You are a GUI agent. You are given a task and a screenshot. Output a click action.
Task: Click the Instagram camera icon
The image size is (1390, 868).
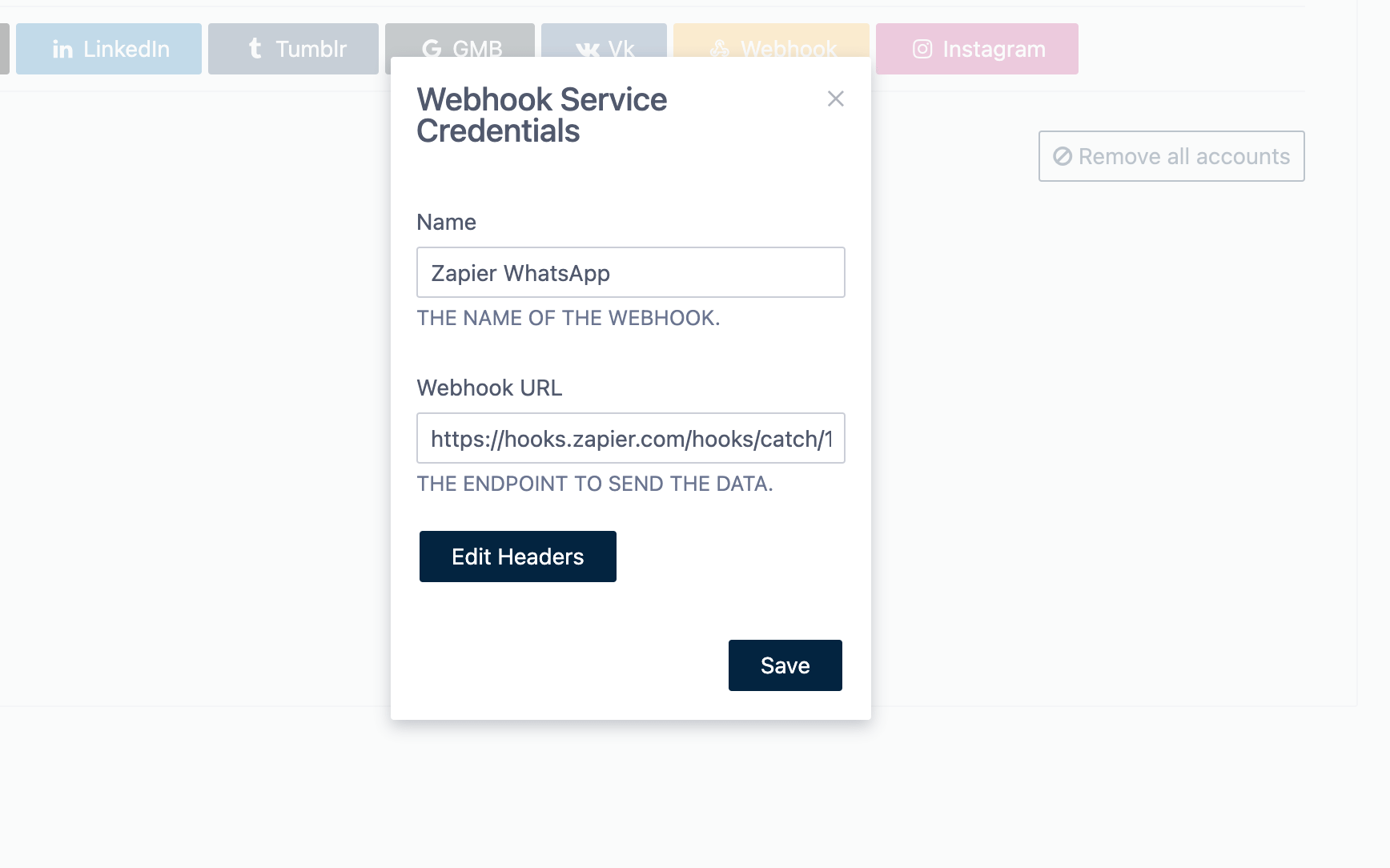(x=922, y=50)
